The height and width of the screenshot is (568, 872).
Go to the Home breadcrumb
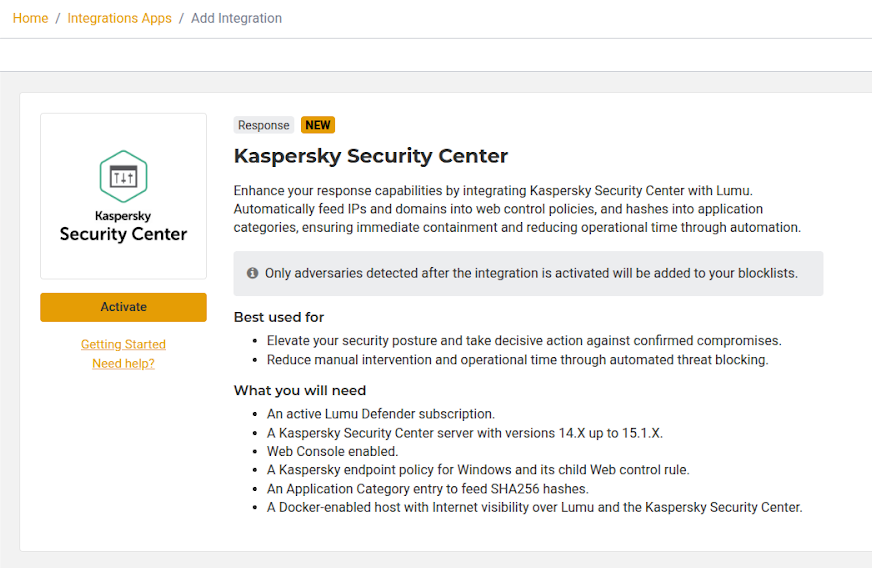[30, 18]
